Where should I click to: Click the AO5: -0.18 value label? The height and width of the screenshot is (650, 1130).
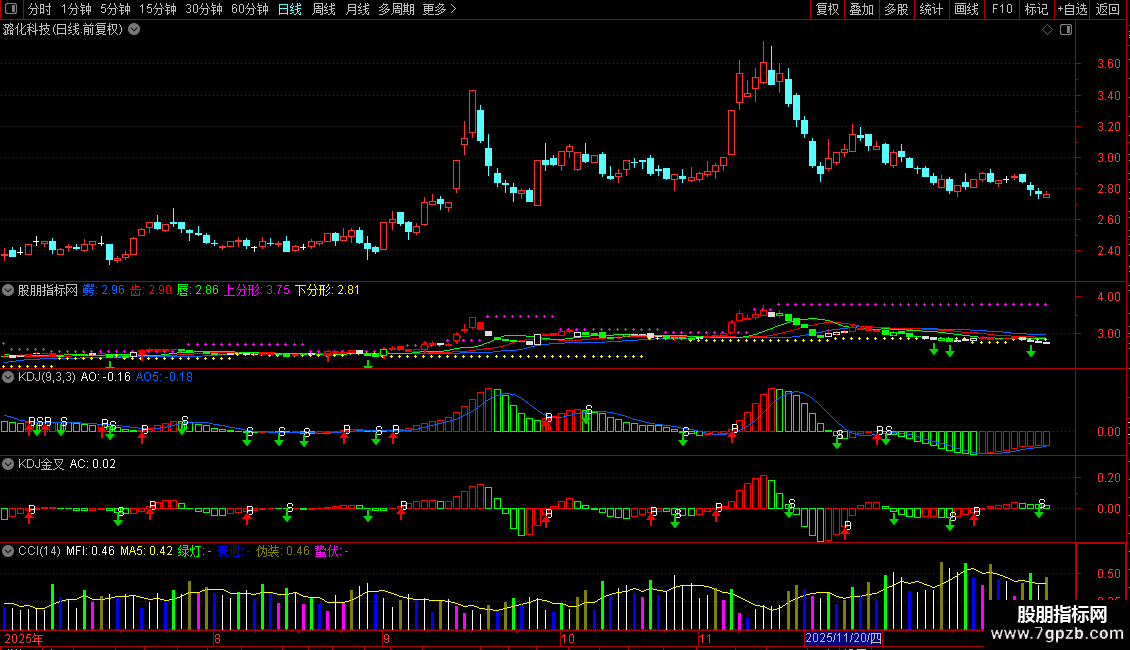tap(164, 377)
